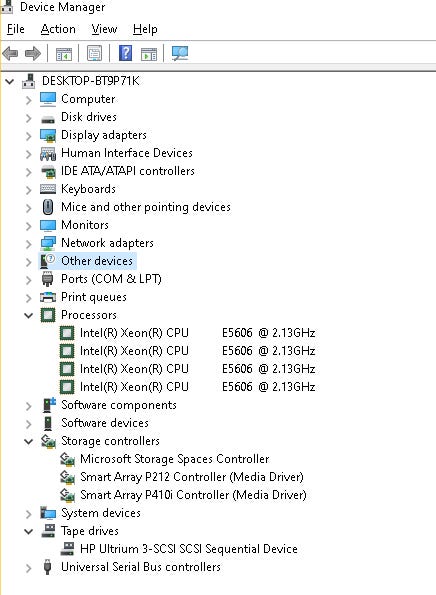Click the Back arrow toolbar icon
Image resolution: width=436 pixels, height=595 pixels.
coord(10,54)
